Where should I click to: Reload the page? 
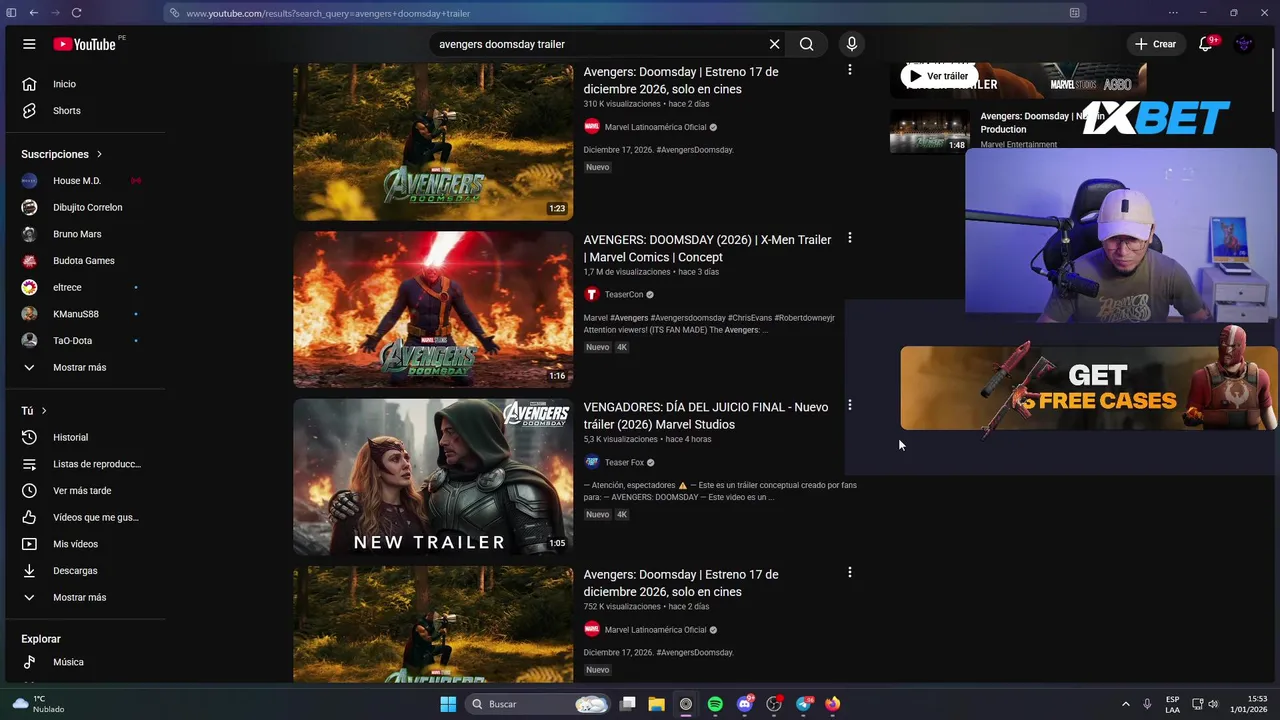tap(76, 13)
